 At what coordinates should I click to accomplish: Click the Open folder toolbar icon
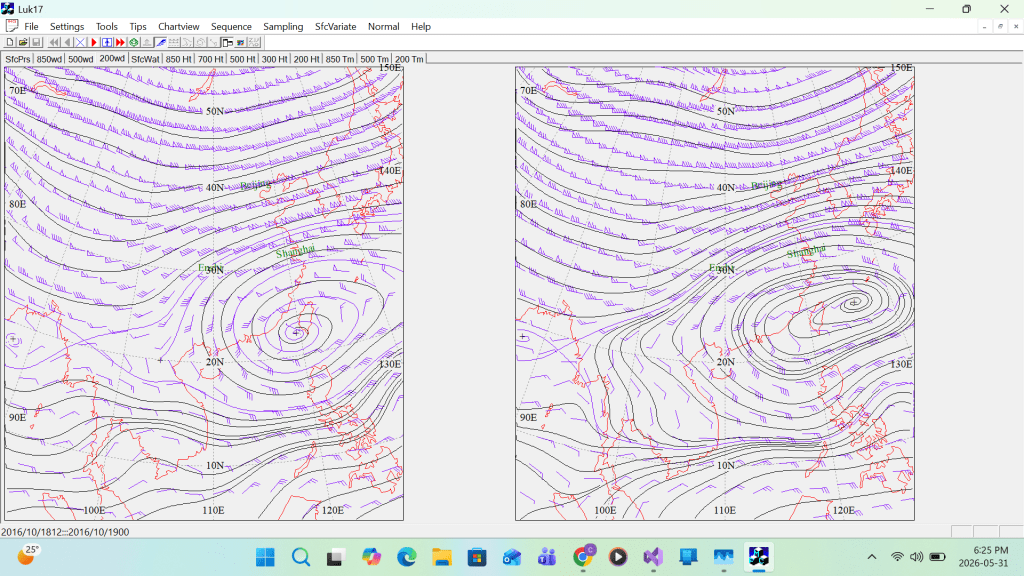23,42
